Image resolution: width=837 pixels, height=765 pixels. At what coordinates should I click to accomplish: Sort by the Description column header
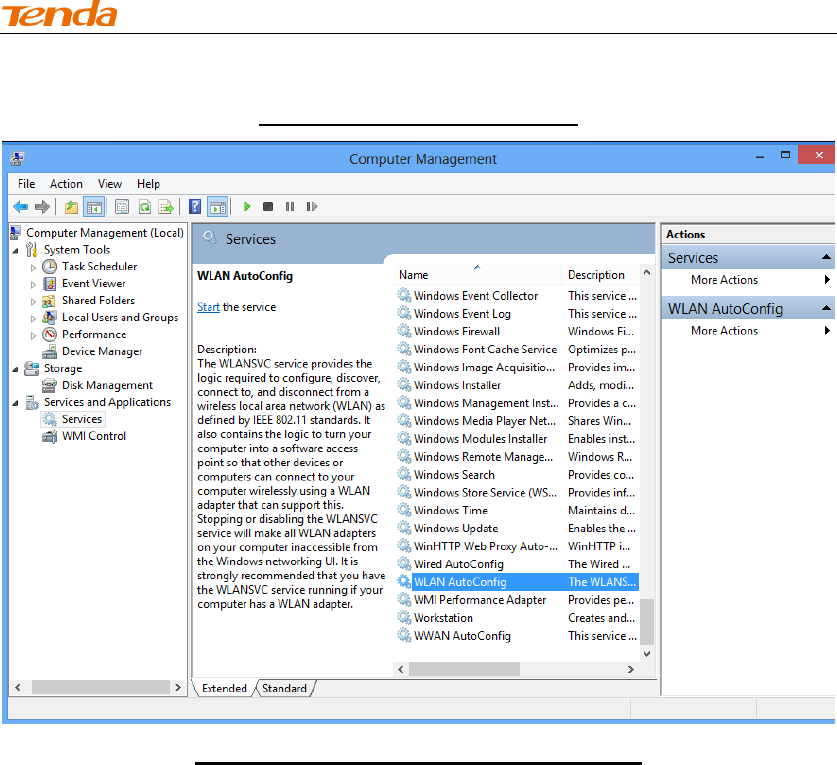click(600, 275)
